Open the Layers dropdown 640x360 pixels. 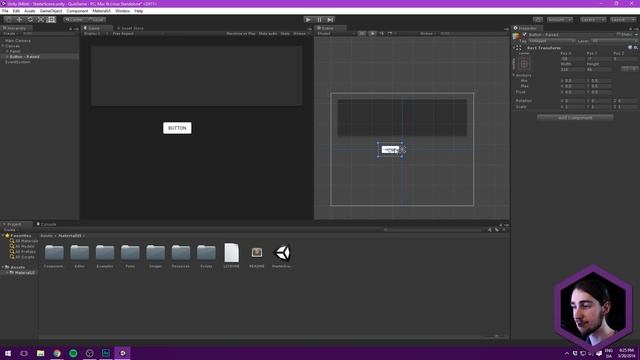pyautogui.click(x=593, y=20)
